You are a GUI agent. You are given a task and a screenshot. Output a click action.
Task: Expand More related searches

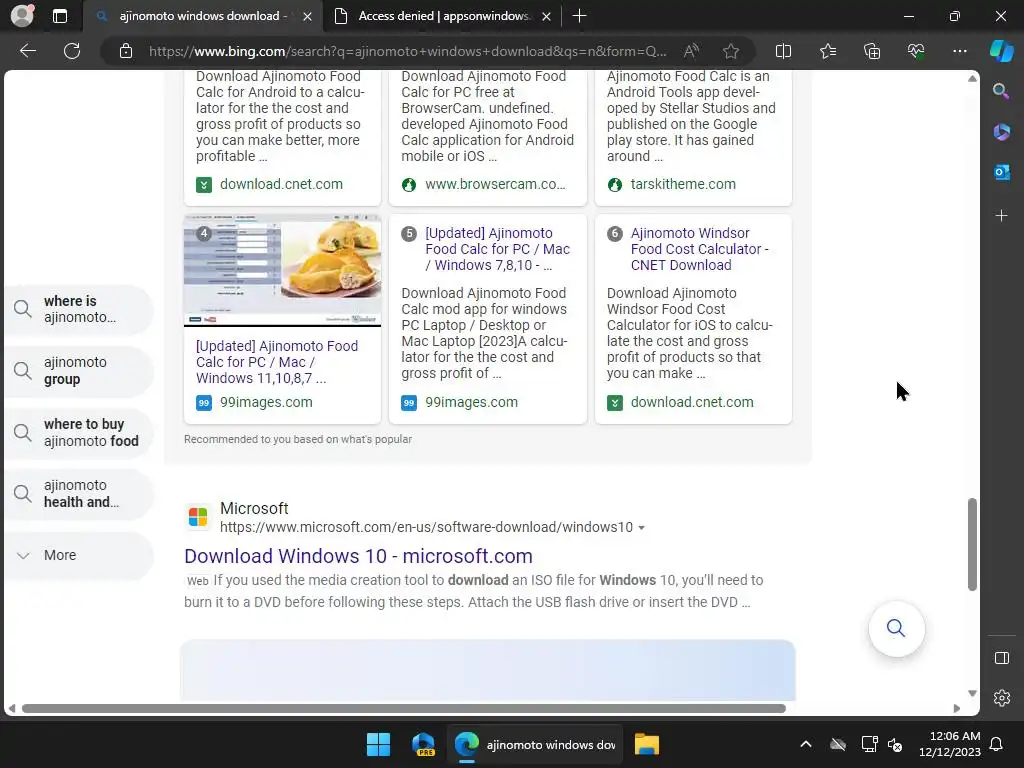[x=79, y=555]
